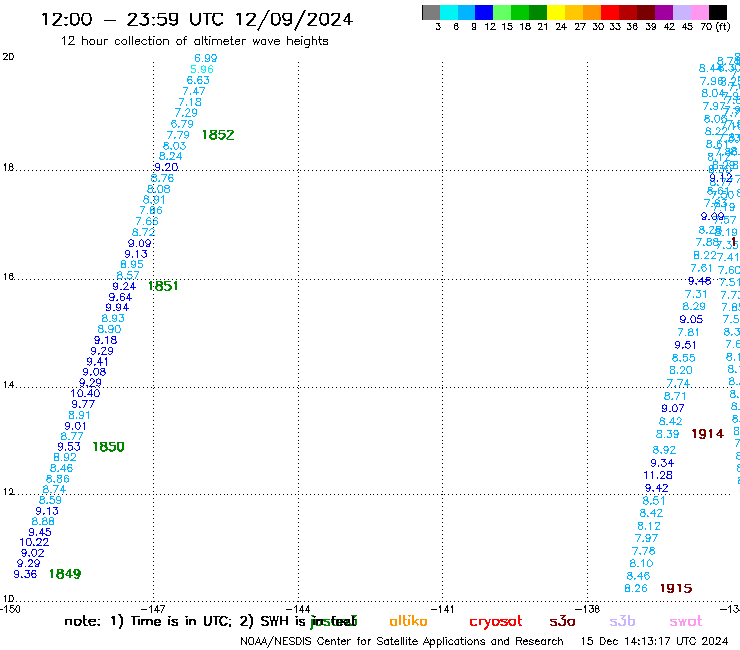Select the black swatch ending the legend
The image size is (740, 650).
pyautogui.click(x=717, y=12)
